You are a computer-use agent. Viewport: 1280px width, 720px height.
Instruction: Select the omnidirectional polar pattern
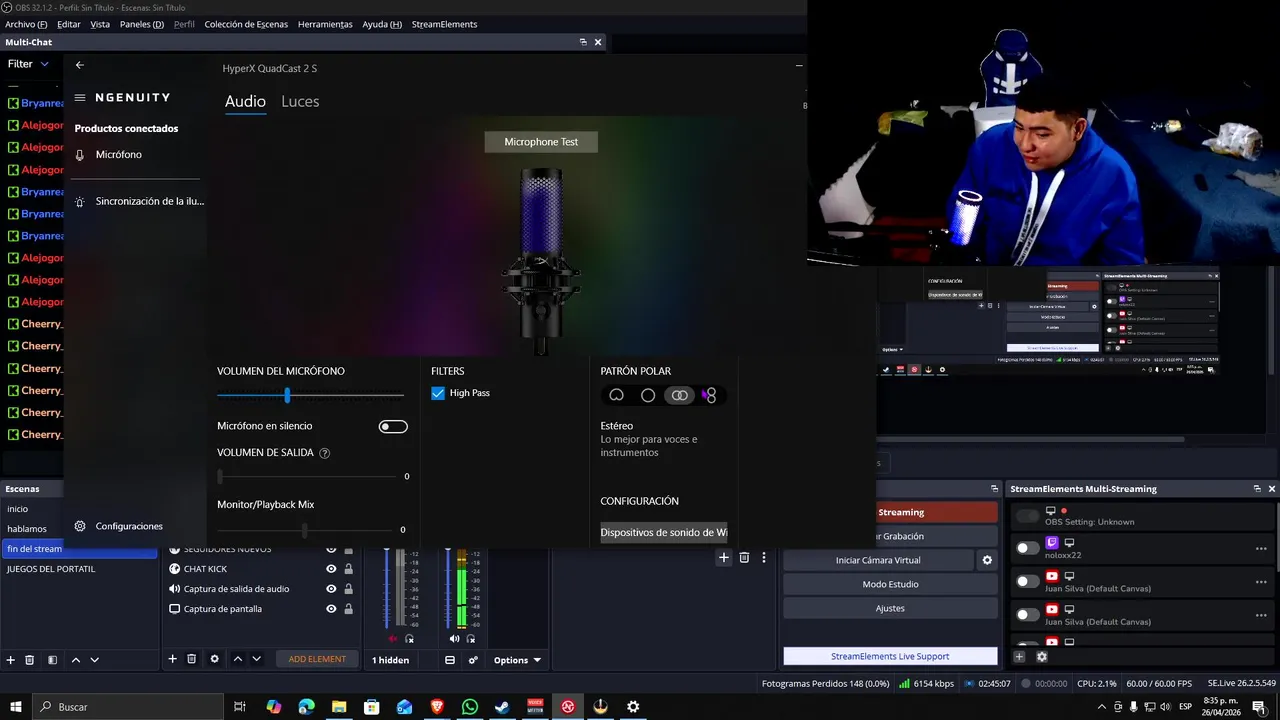click(x=648, y=396)
